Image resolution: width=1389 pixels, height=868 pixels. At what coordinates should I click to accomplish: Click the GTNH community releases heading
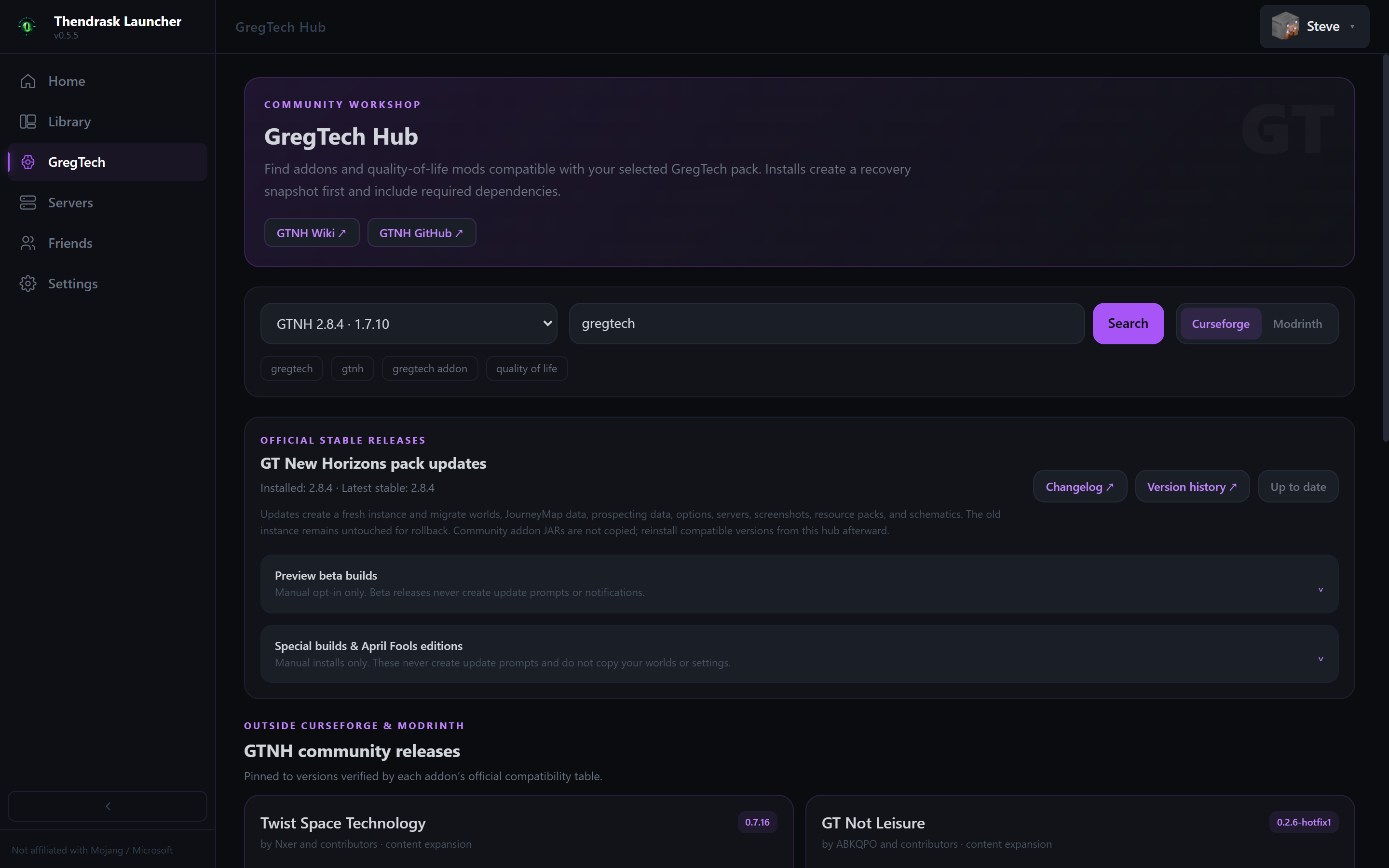[352, 751]
